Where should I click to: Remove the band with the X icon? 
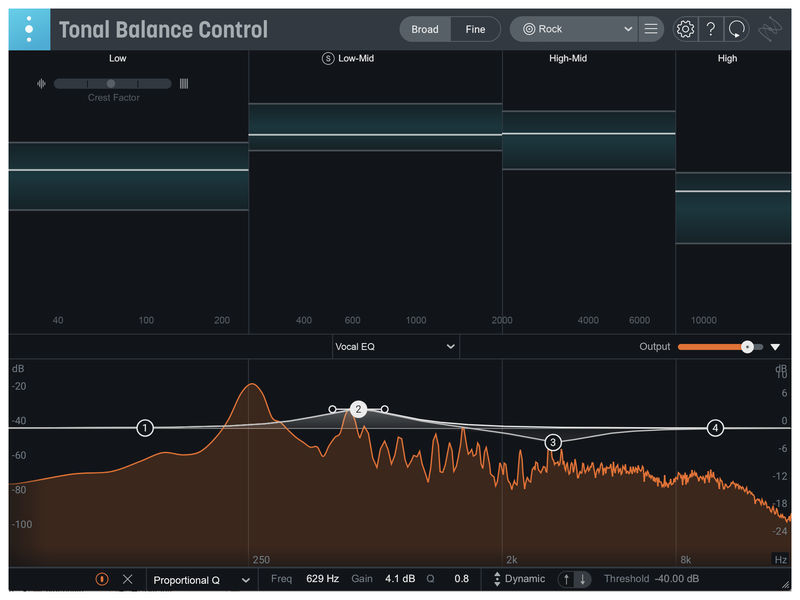pos(128,579)
